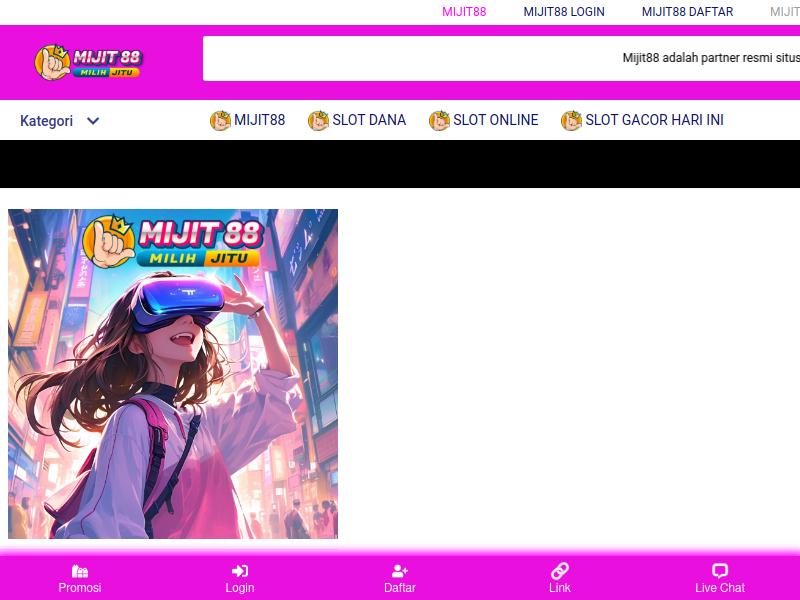Open the MIJIT88 LOGIN top tab
Viewport: 800px width, 600px height.
(x=564, y=12)
